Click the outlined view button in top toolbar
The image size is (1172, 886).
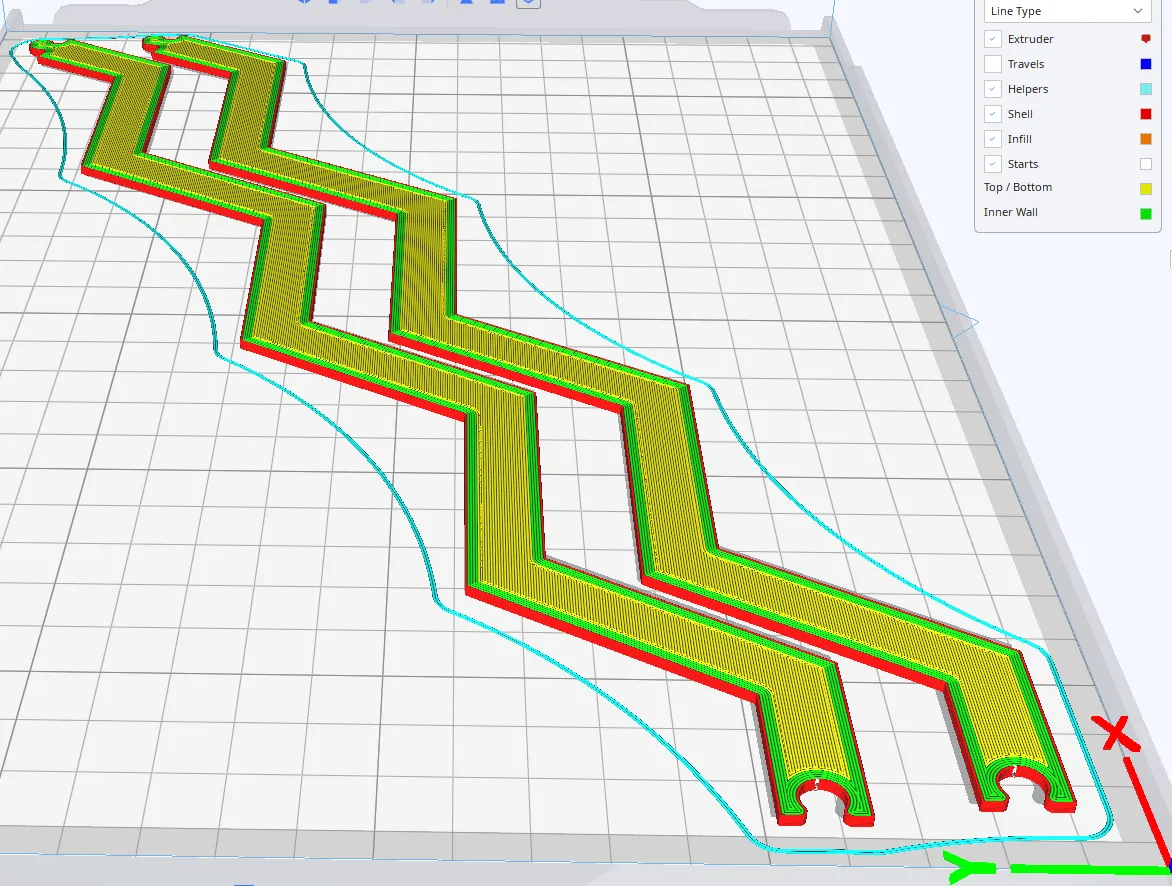(x=528, y=3)
